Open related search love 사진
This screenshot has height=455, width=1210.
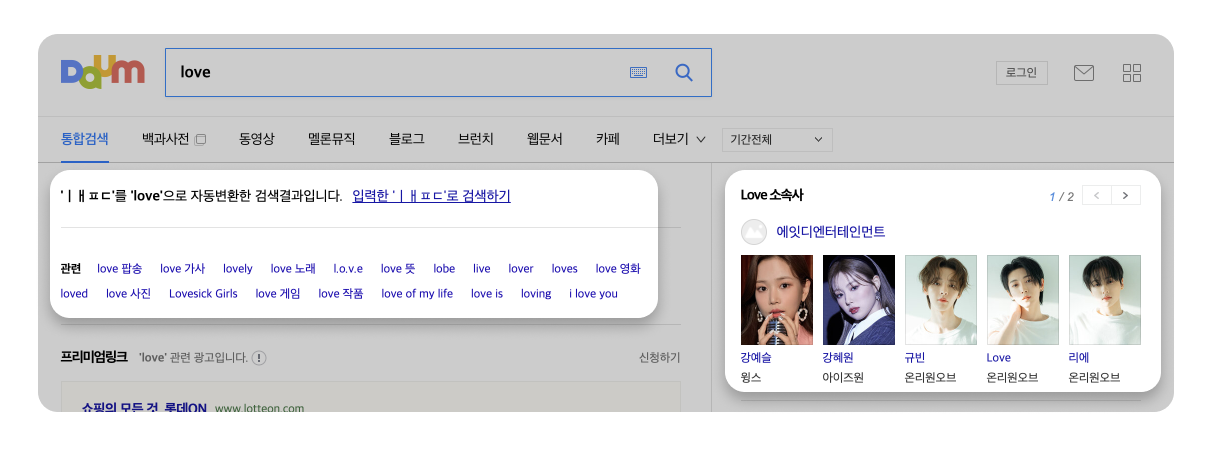pyautogui.click(x=128, y=293)
